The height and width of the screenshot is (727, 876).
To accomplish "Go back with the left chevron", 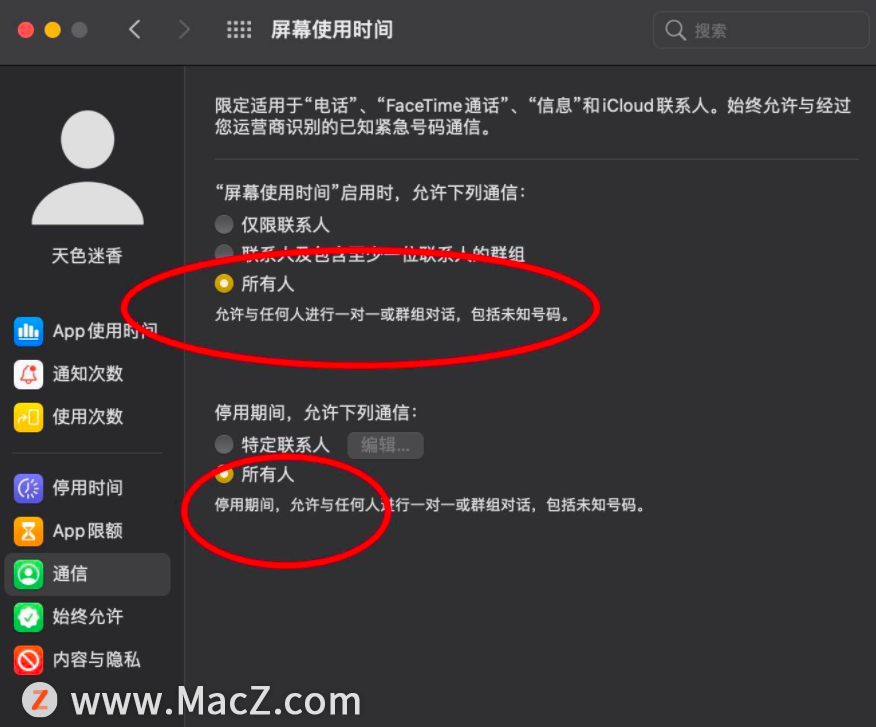I will point(135,30).
